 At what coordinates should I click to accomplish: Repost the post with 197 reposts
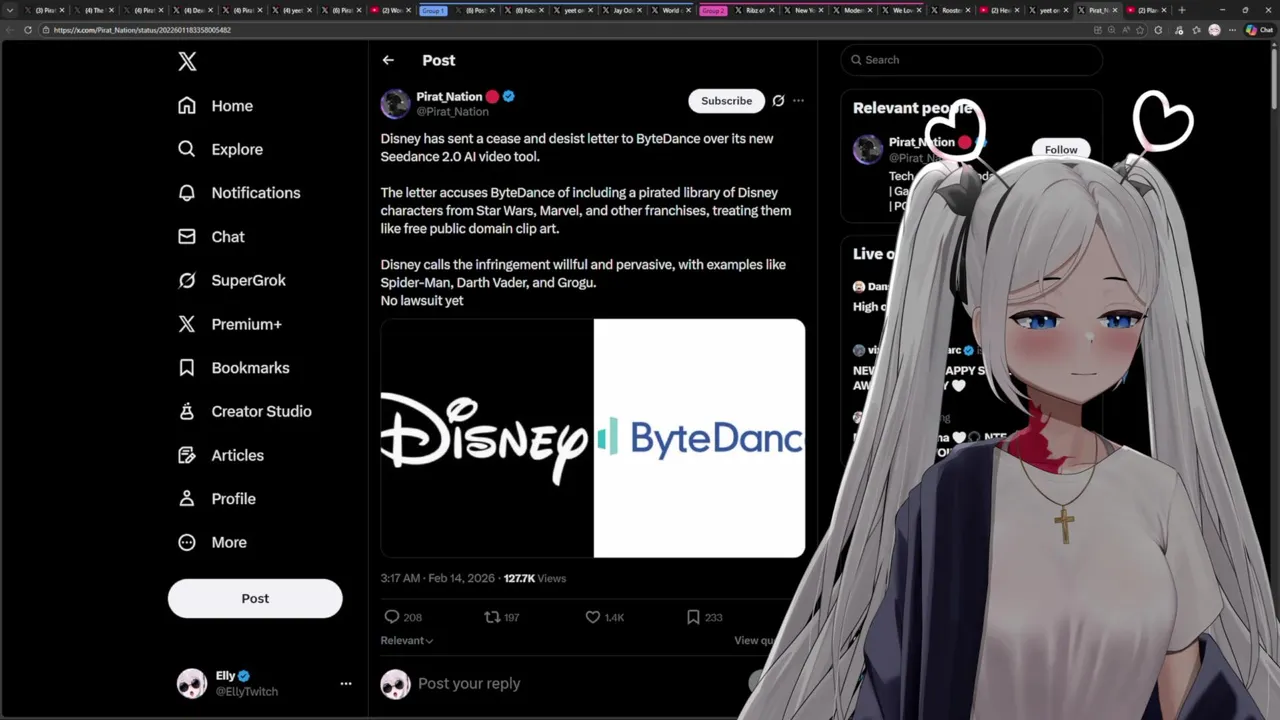click(502, 617)
